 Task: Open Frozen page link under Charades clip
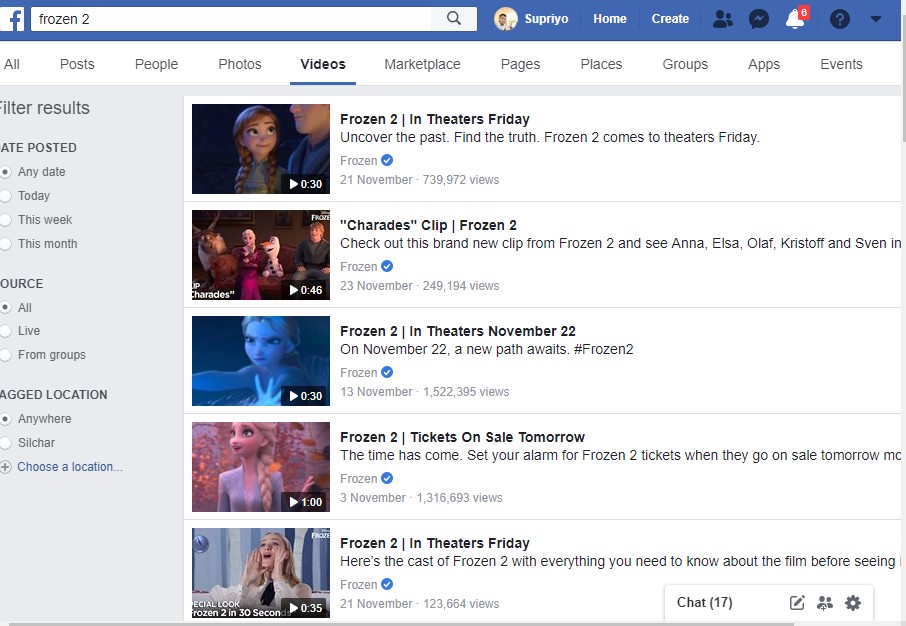click(358, 266)
